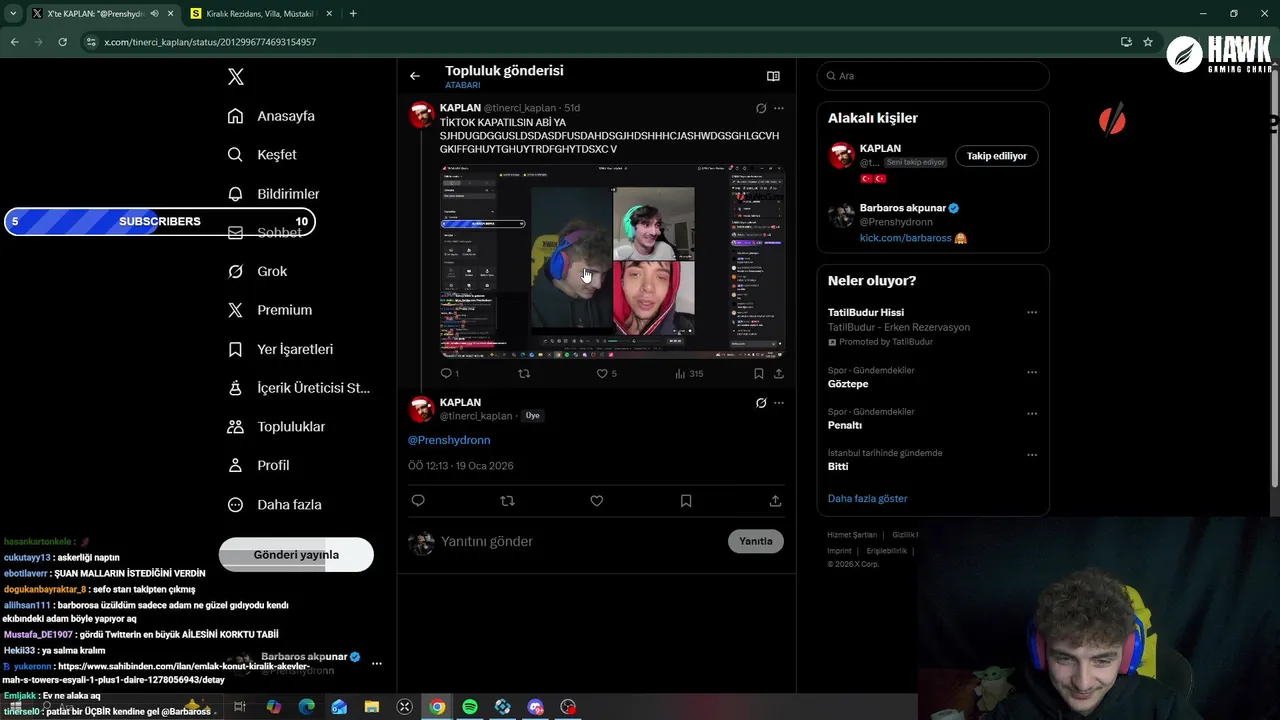Open more options for the Bitti trend

(1032, 455)
